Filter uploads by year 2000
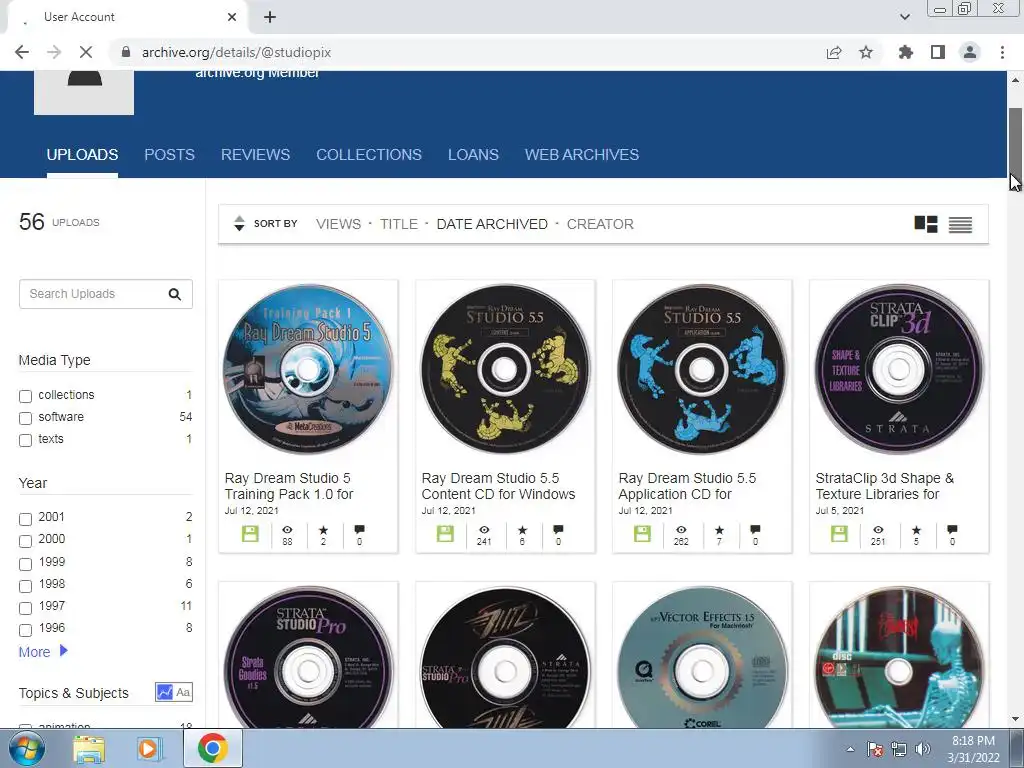The width and height of the screenshot is (1024, 768). coord(25,541)
